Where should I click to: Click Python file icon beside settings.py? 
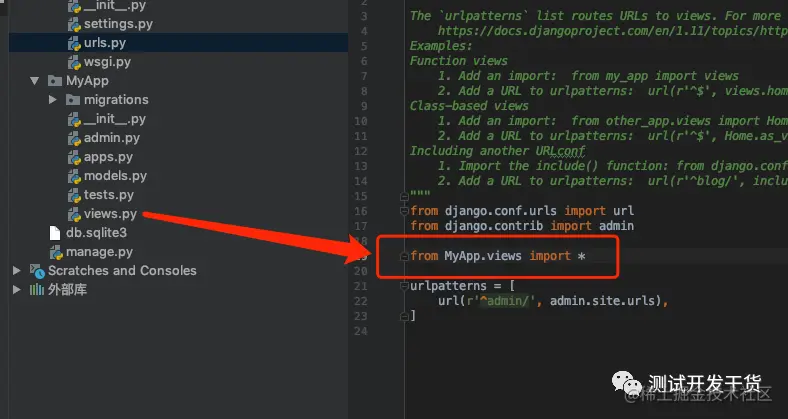click(x=74, y=24)
